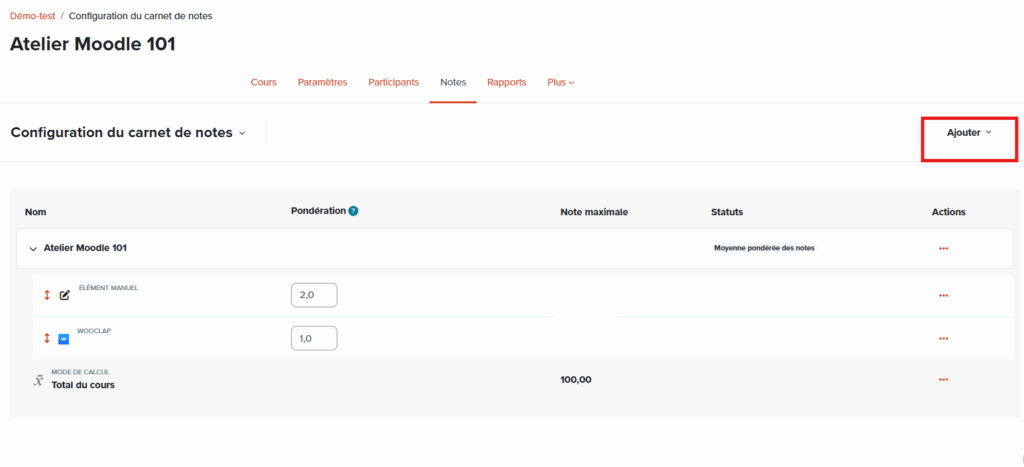
Task: Click the move arrow for Élément manuel
Action: pos(46,295)
